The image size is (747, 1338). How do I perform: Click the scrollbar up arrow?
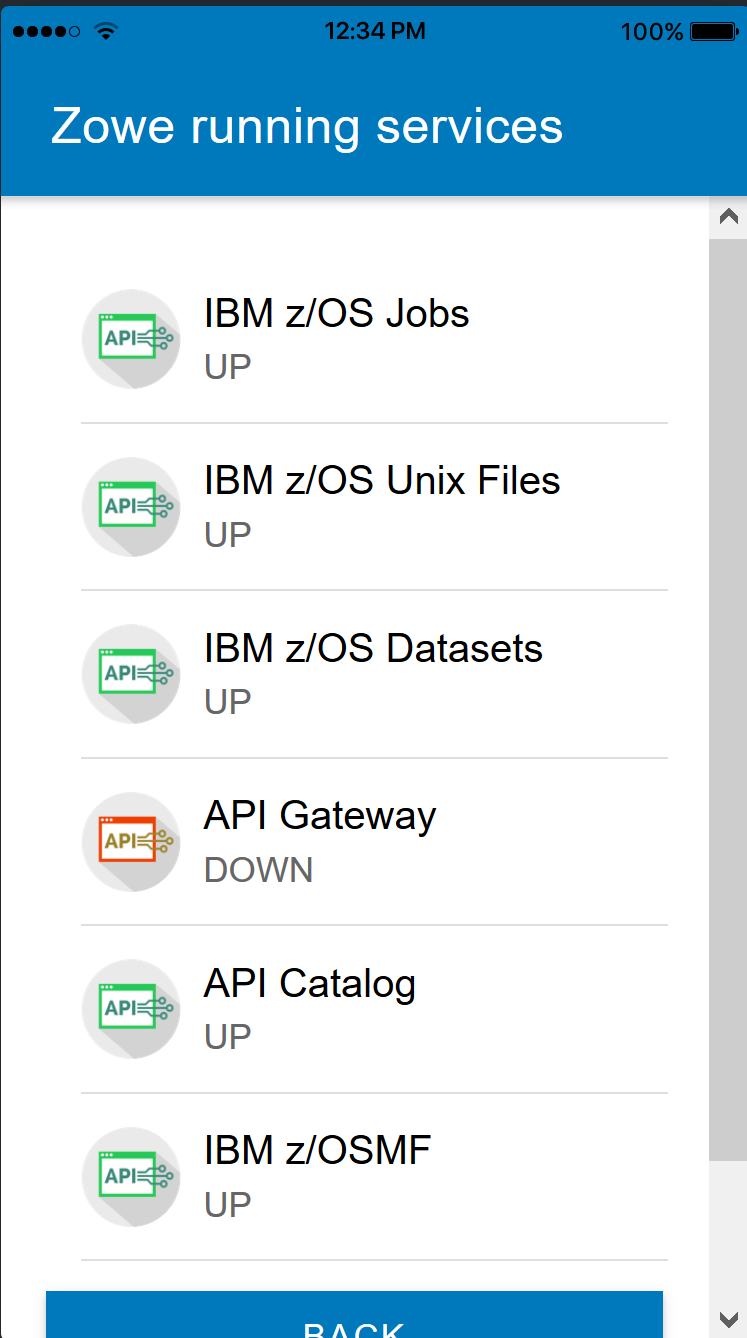click(x=728, y=217)
